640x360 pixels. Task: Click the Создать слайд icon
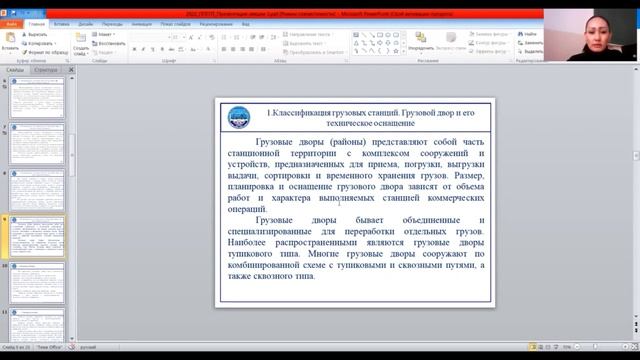(81, 38)
